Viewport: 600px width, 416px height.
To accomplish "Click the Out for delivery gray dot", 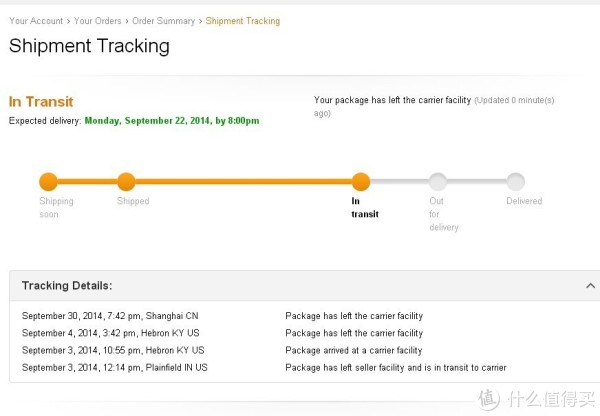I will pos(438,181).
